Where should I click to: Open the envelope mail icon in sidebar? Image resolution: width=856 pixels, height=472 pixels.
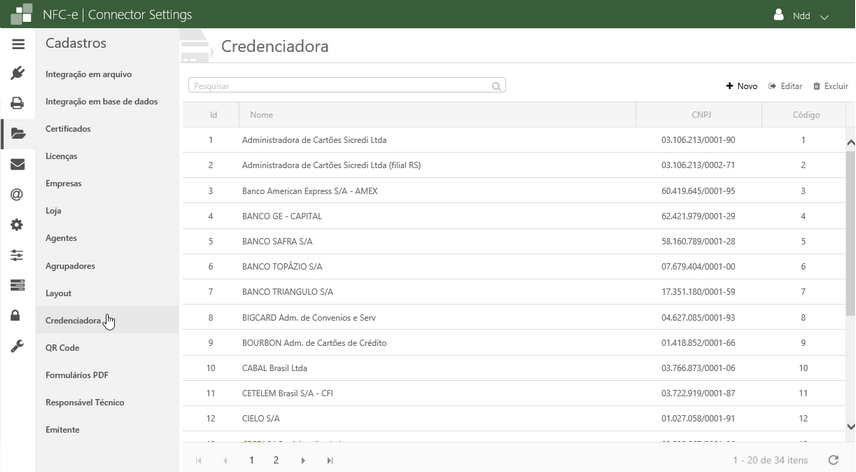tap(17, 164)
